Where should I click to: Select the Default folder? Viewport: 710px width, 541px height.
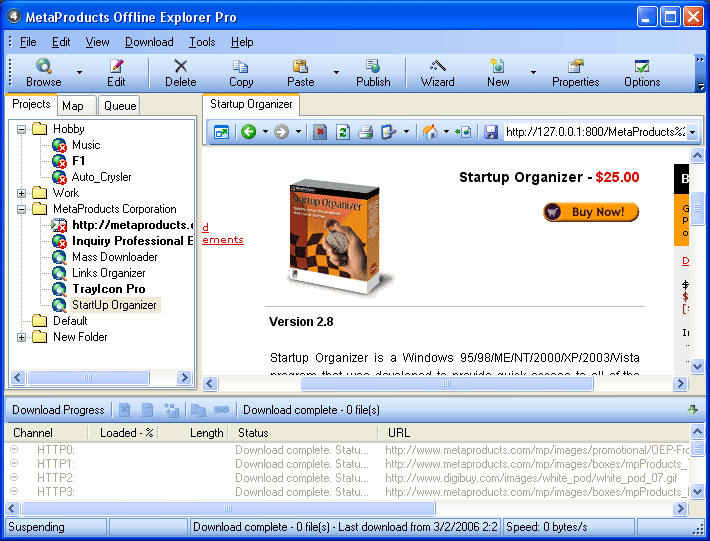click(70, 321)
